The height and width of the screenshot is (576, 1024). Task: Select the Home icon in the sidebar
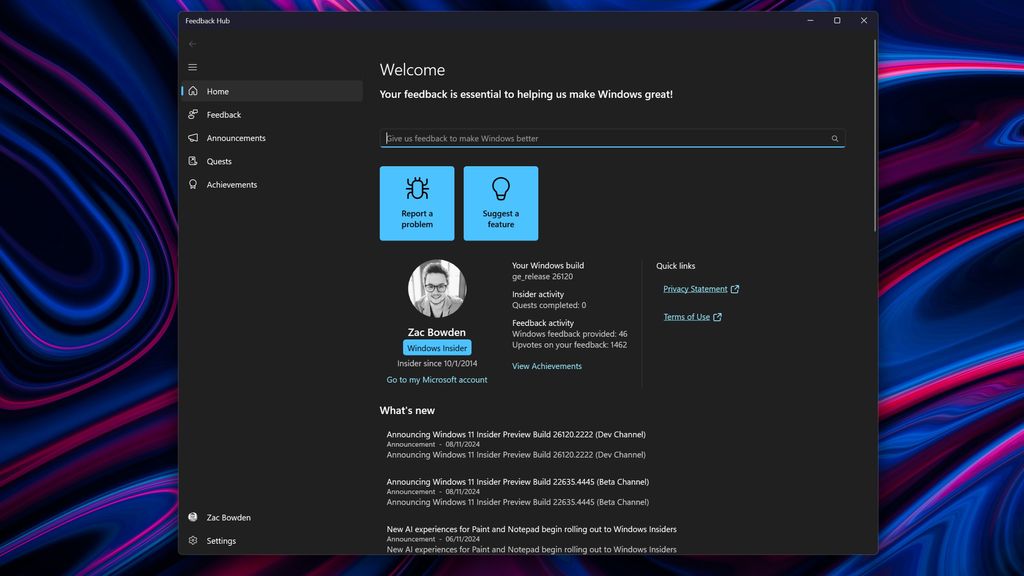(x=193, y=91)
